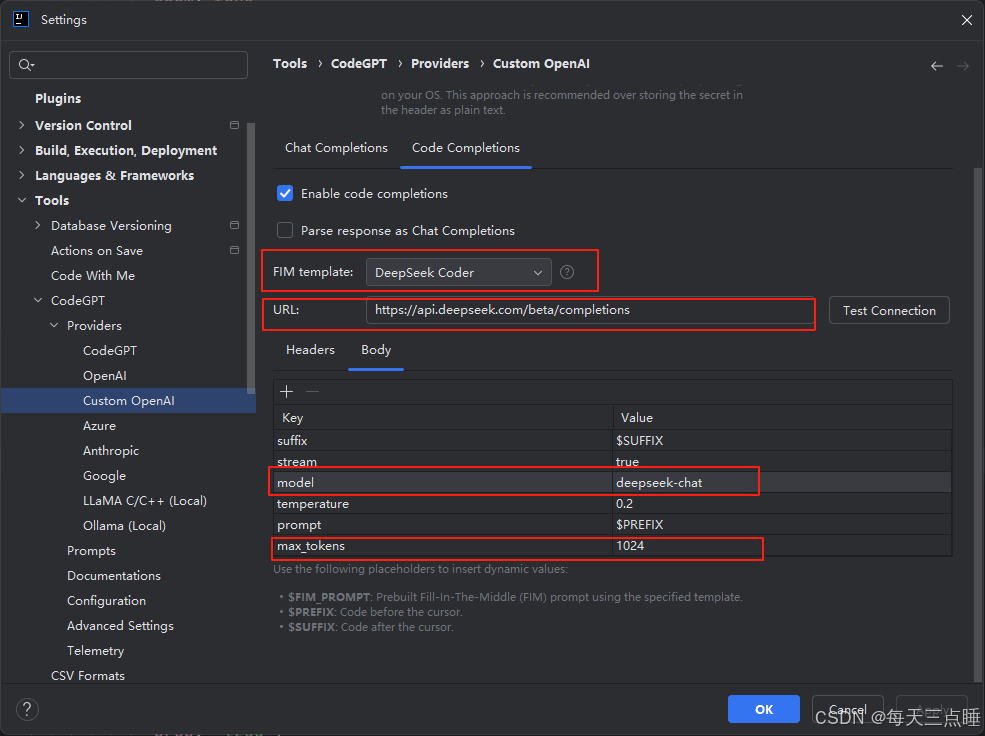This screenshot has height=736, width=985.
Task: Click into the URL input field
Action: coord(589,310)
